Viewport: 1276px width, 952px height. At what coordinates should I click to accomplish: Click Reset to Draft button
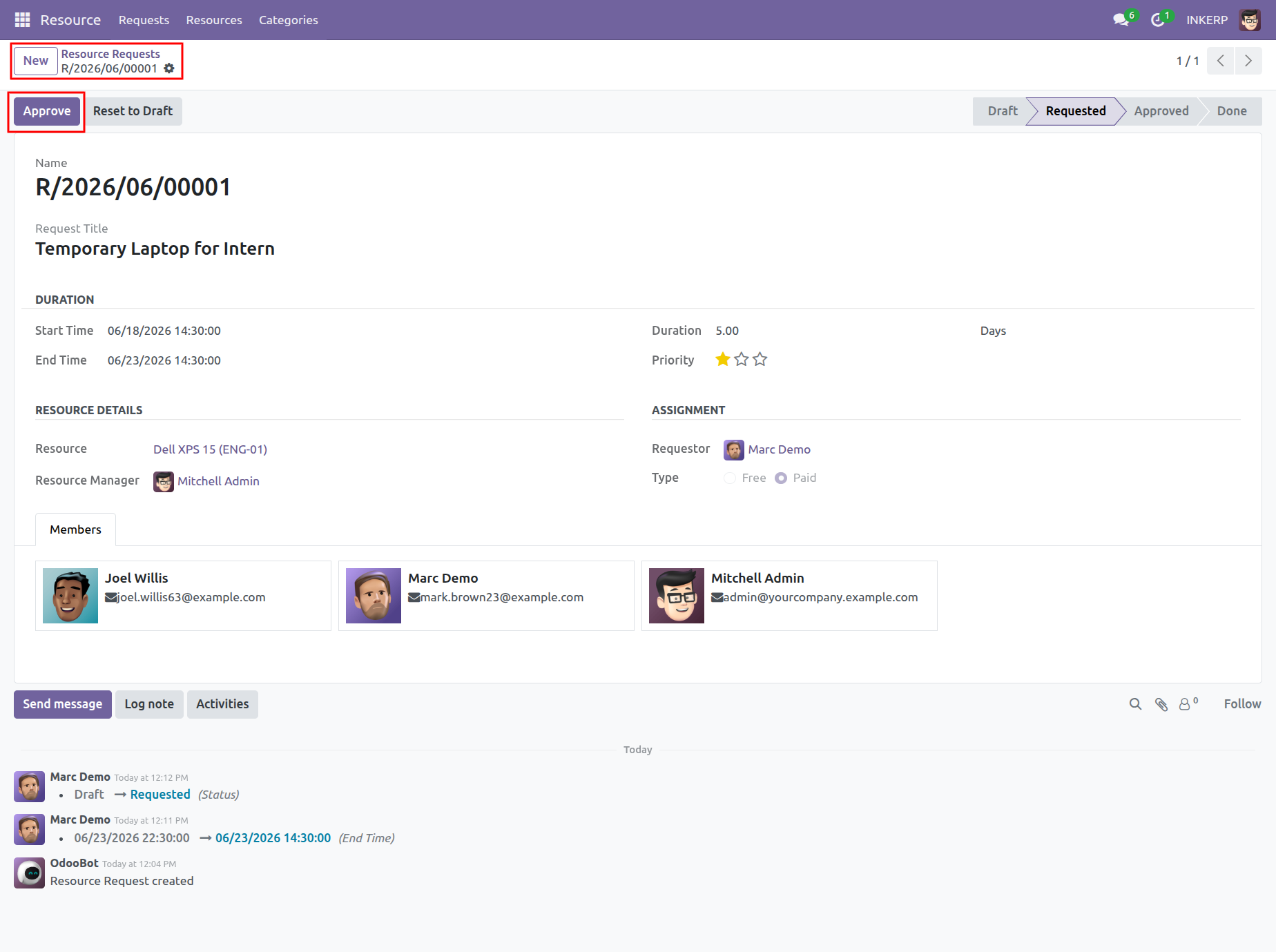(133, 111)
